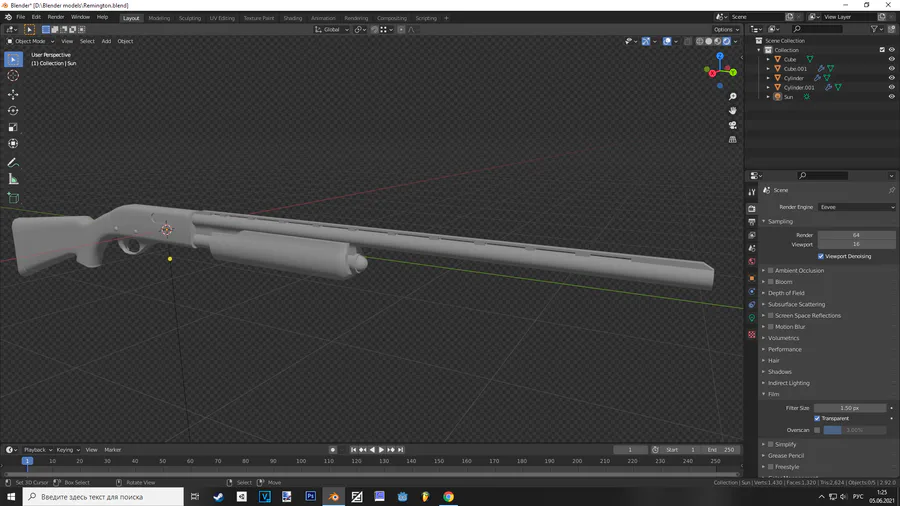Image resolution: width=900 pixels, height=506 pixels.
Task: Open the Output properties tab
Action: [x=751, y=222]
